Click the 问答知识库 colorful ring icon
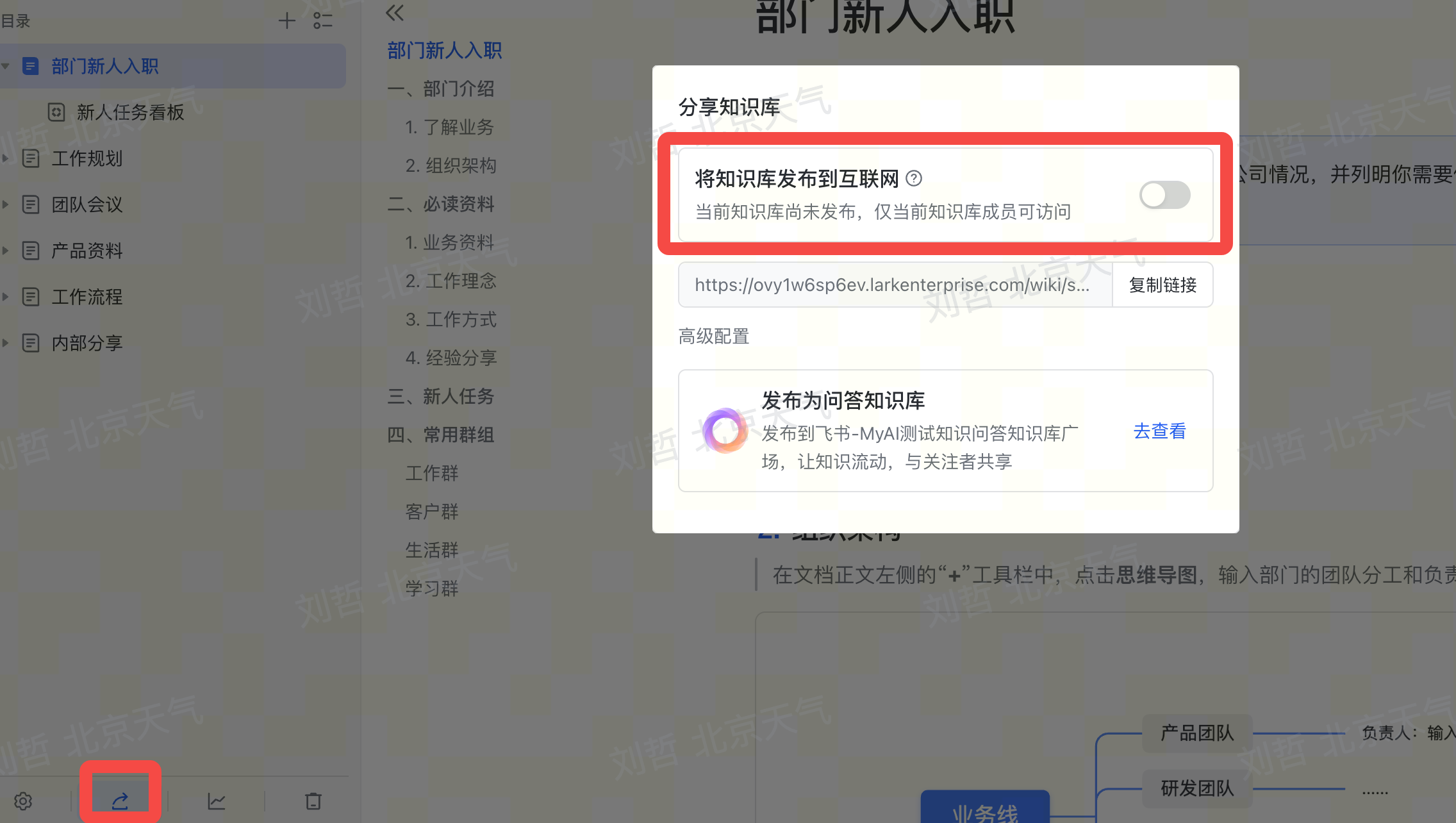1456x823 pixels. pyautogui.click(x=725, y=431)
